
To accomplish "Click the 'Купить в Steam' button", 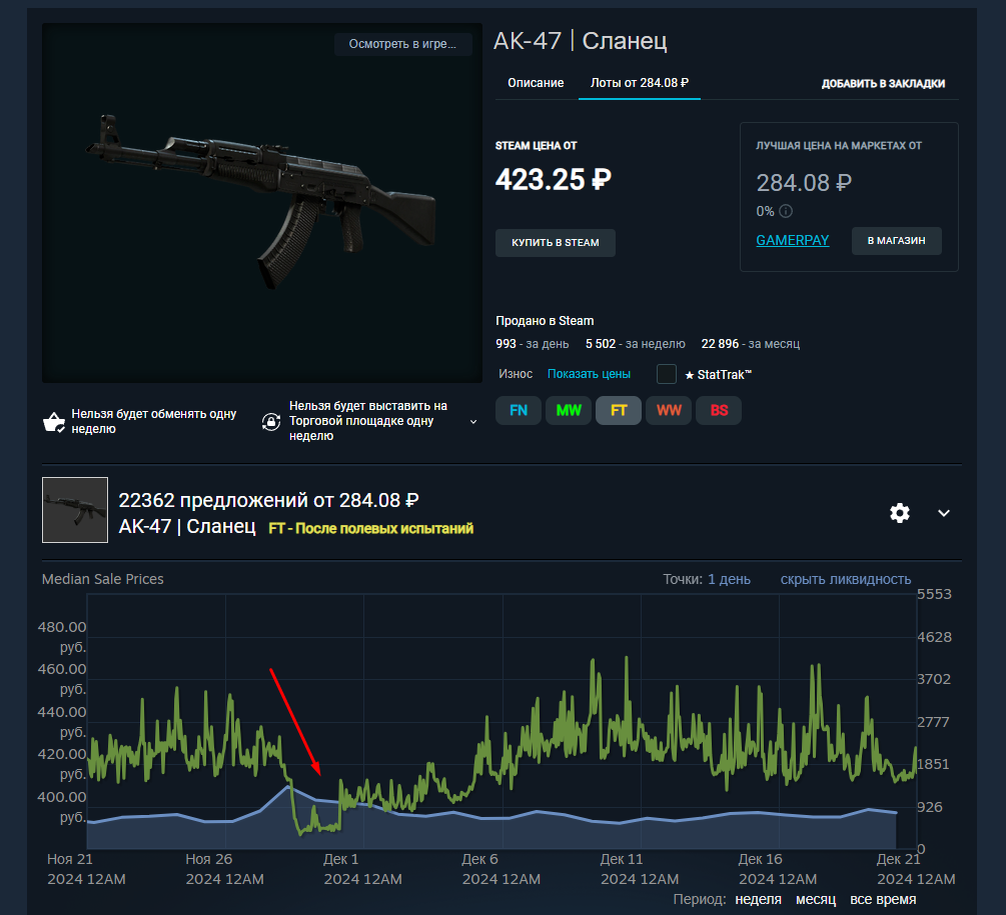I will coord(556,243).
